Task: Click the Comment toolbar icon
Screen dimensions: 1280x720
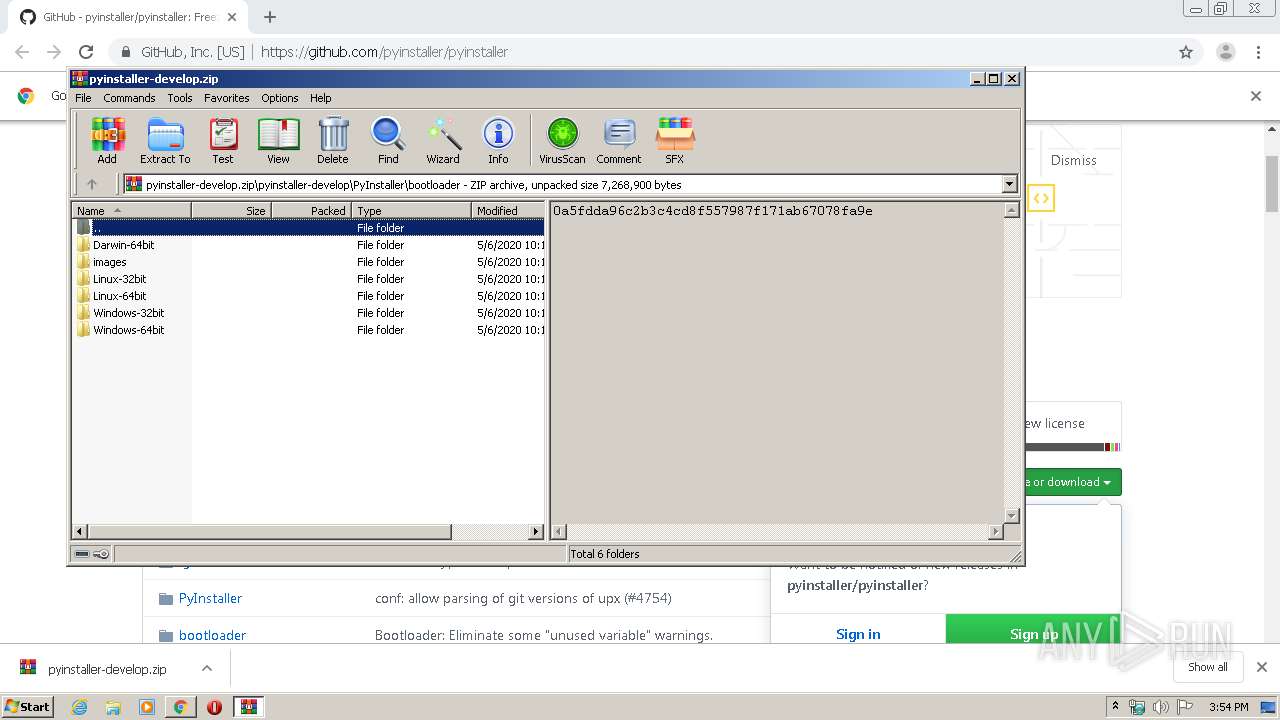Action: point(619,141)
